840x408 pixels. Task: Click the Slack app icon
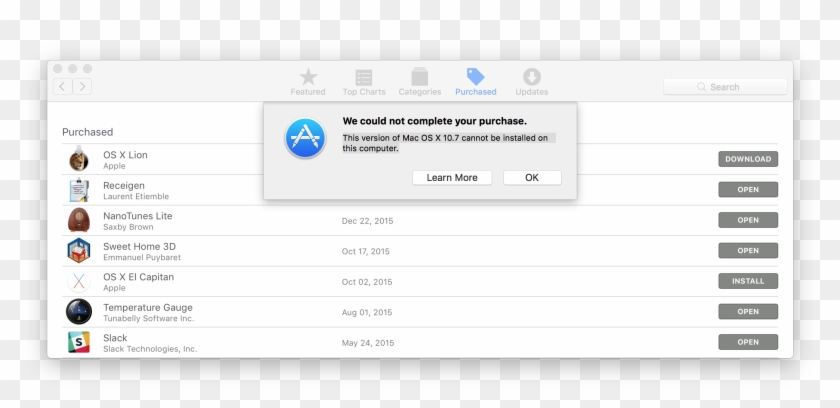[78, 343]
